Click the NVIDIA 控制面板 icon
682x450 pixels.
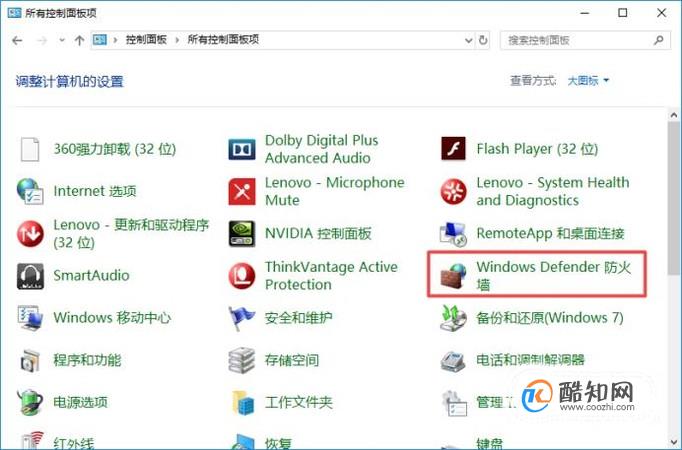pos(242,233)
